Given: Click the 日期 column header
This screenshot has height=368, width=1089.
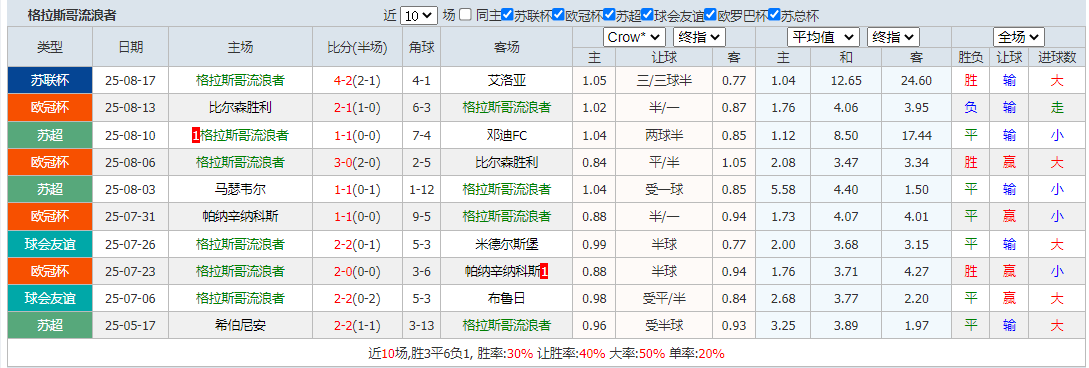Looking at the screenshot, I should coord(131,47).
